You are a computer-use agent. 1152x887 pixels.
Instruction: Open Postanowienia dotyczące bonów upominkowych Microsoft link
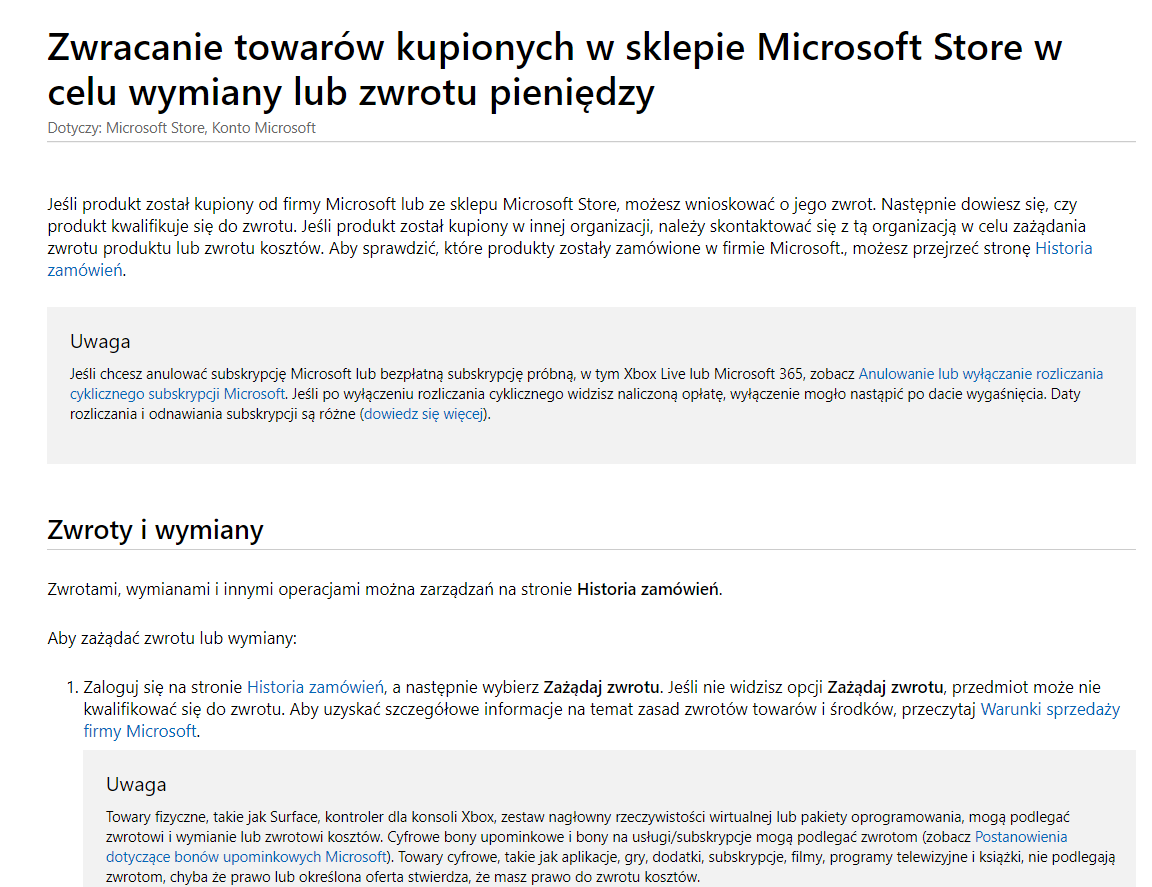coord(1020,837)
